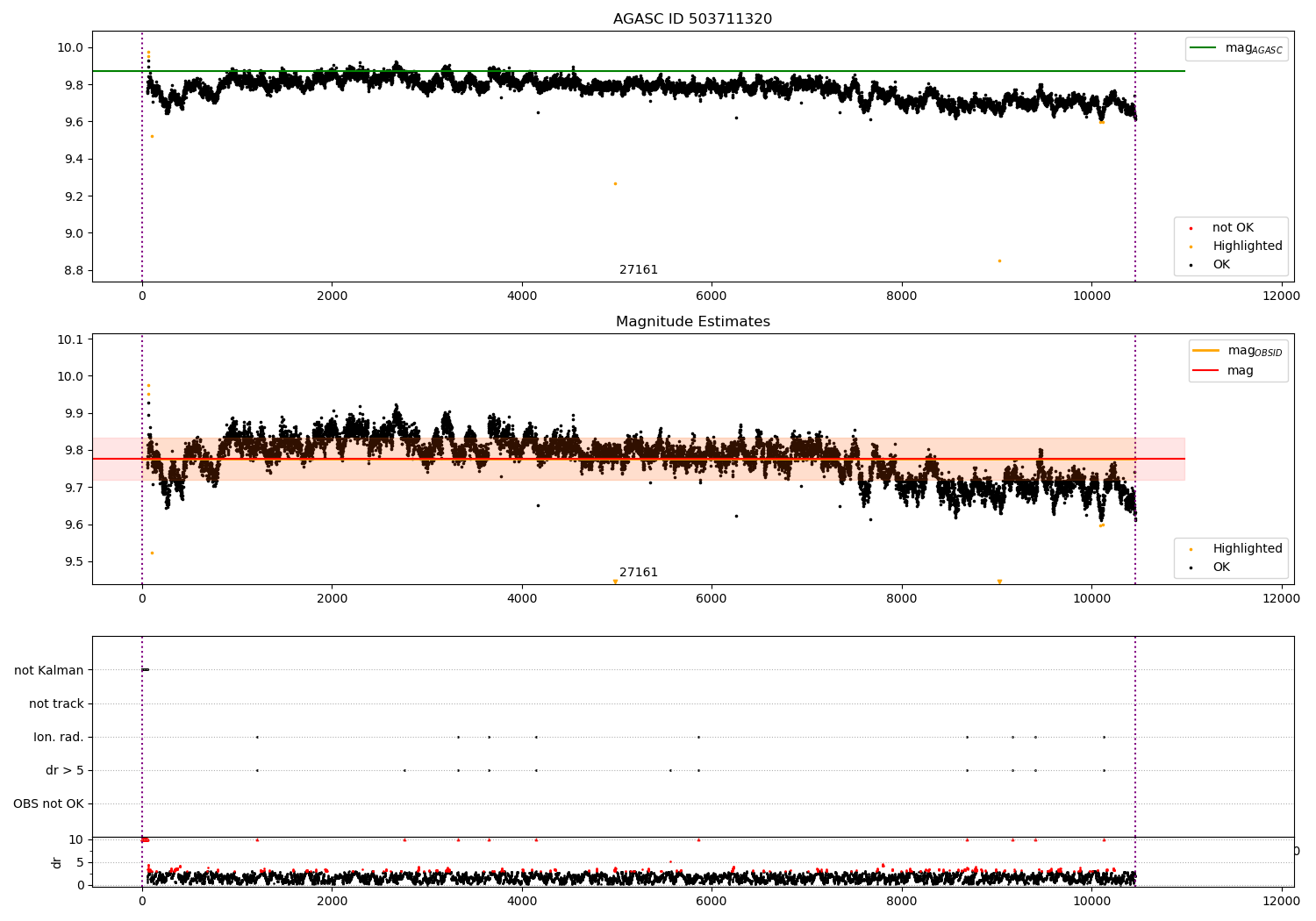Click the 9.5 y-tick of the Magnitude Estimates plot
1316x921 pixels.
(x=75, y=561)
